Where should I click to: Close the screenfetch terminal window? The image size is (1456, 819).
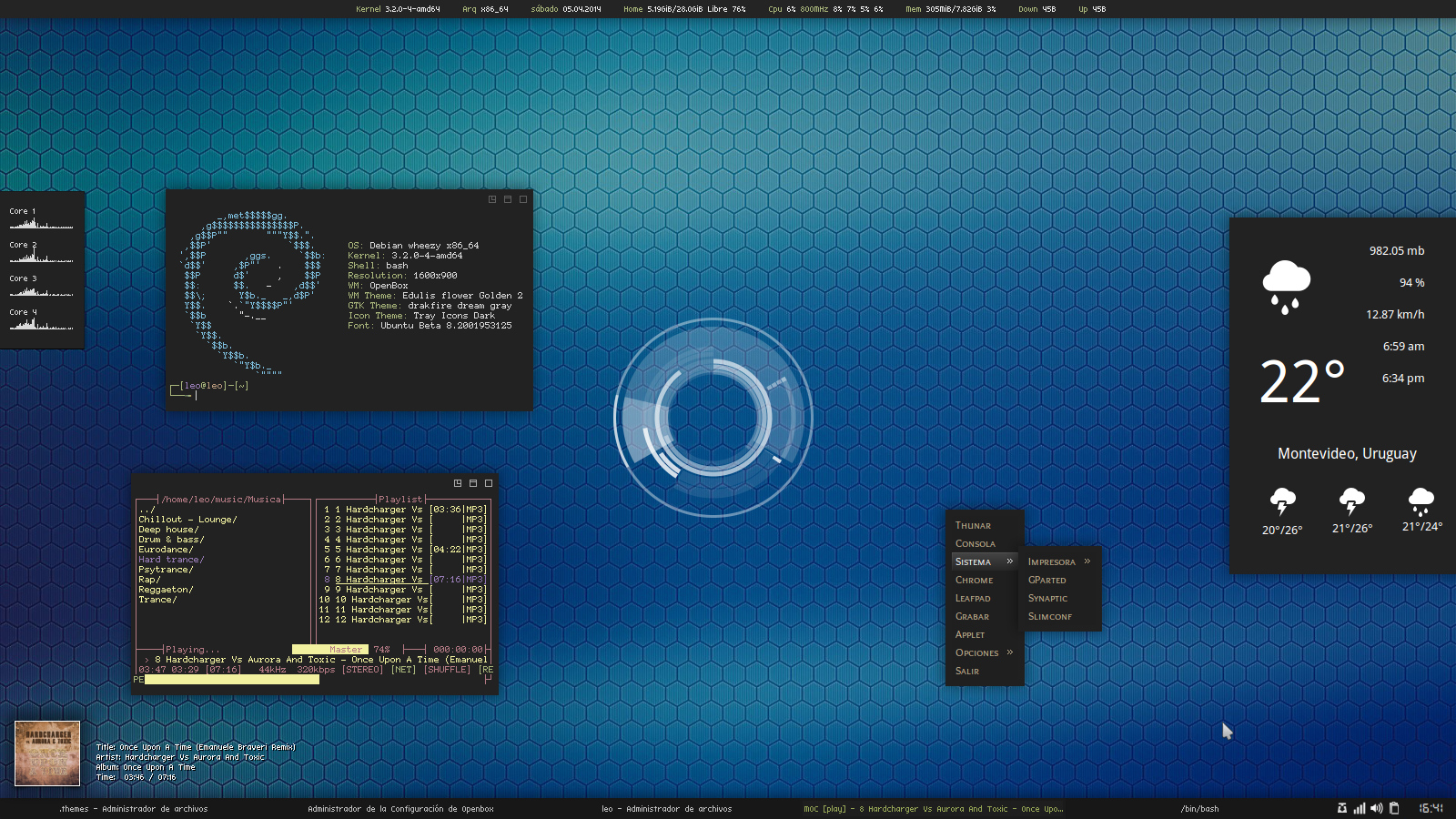(523, 199)
